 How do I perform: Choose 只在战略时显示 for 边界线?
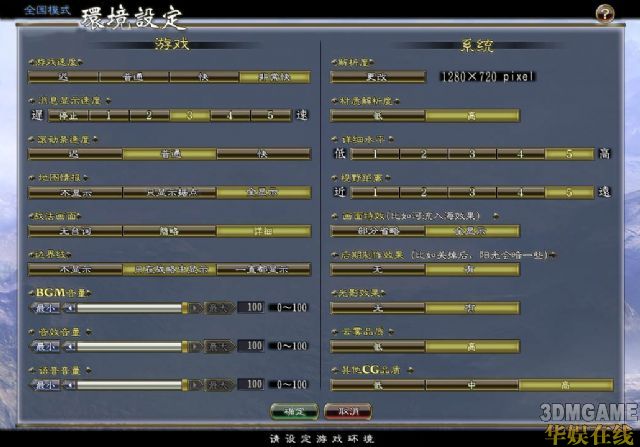169,269
